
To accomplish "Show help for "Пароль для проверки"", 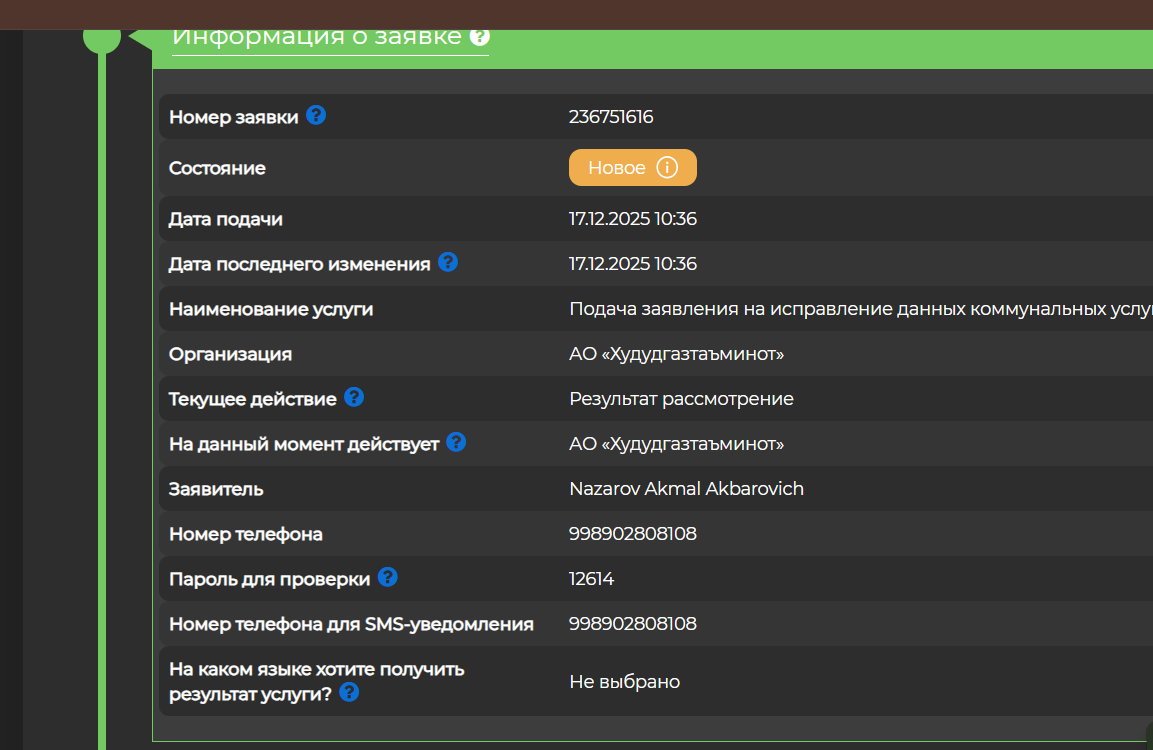I will coord(387,577).
